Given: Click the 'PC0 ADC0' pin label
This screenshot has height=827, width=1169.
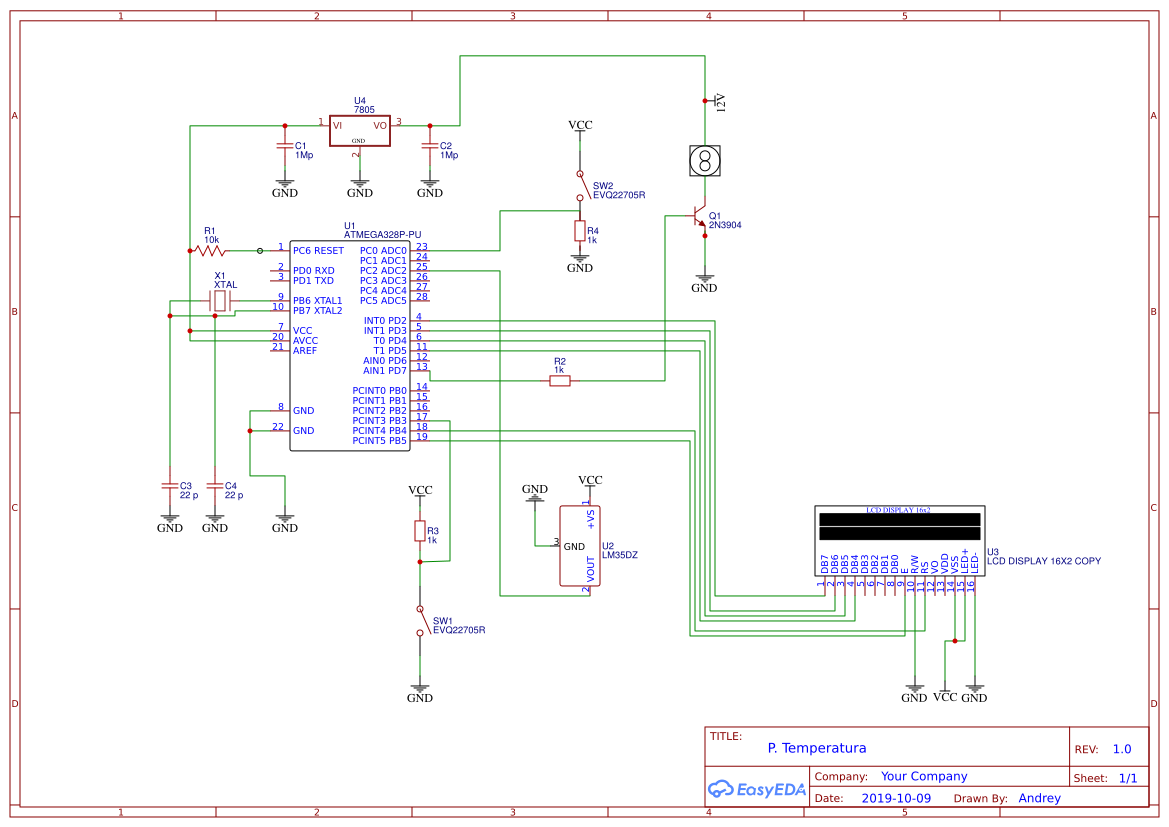Looking at the screenshot, I should tap(383, 251).
